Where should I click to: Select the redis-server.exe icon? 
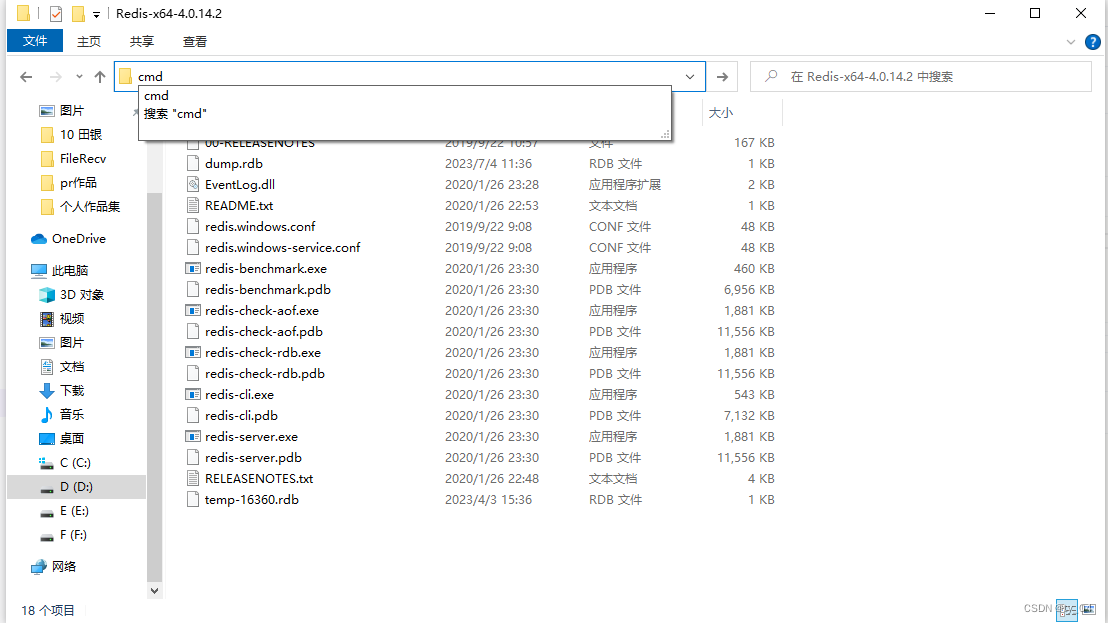tap(193, 437)
